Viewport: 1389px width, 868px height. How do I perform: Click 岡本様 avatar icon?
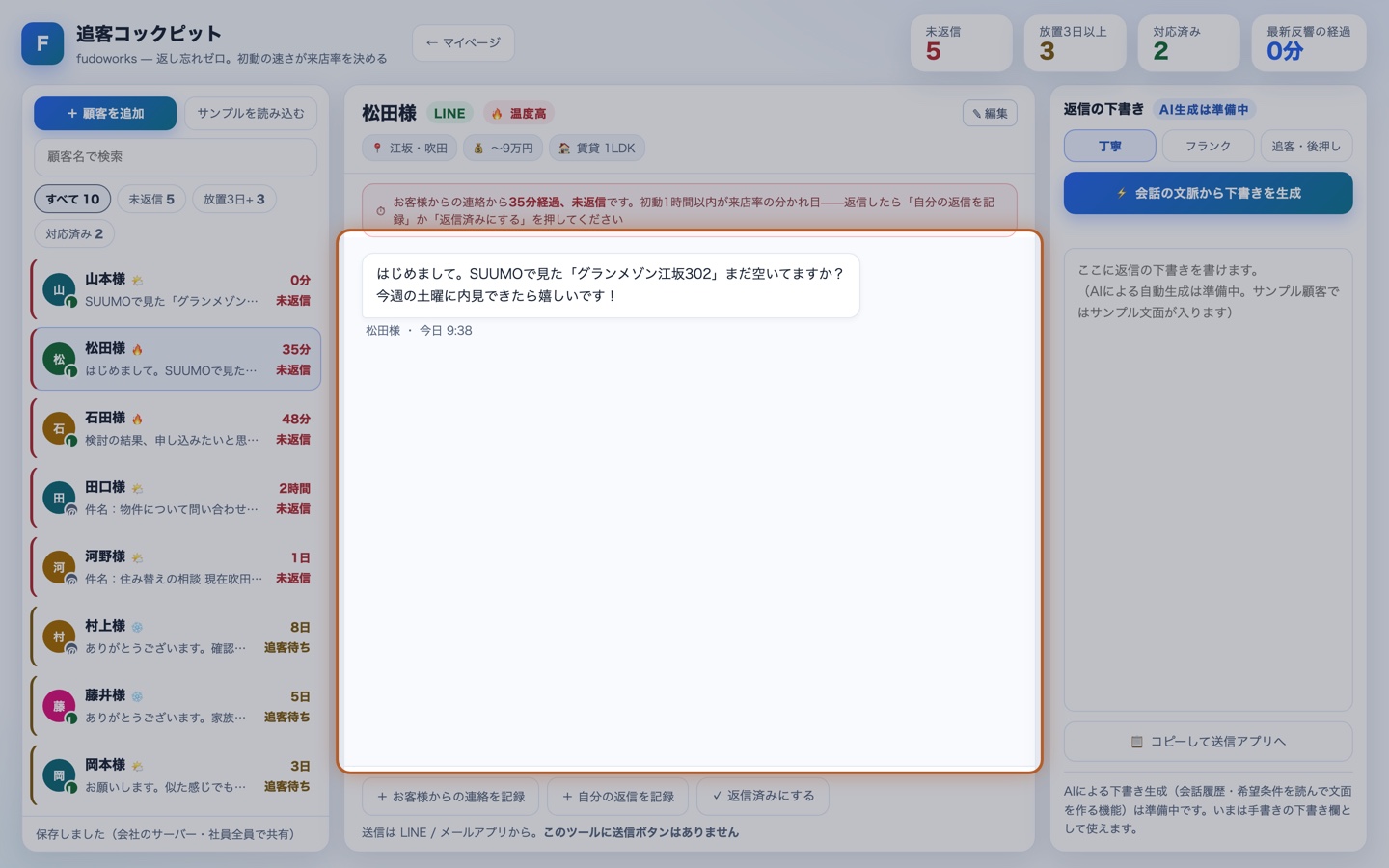tap(59, 775)
